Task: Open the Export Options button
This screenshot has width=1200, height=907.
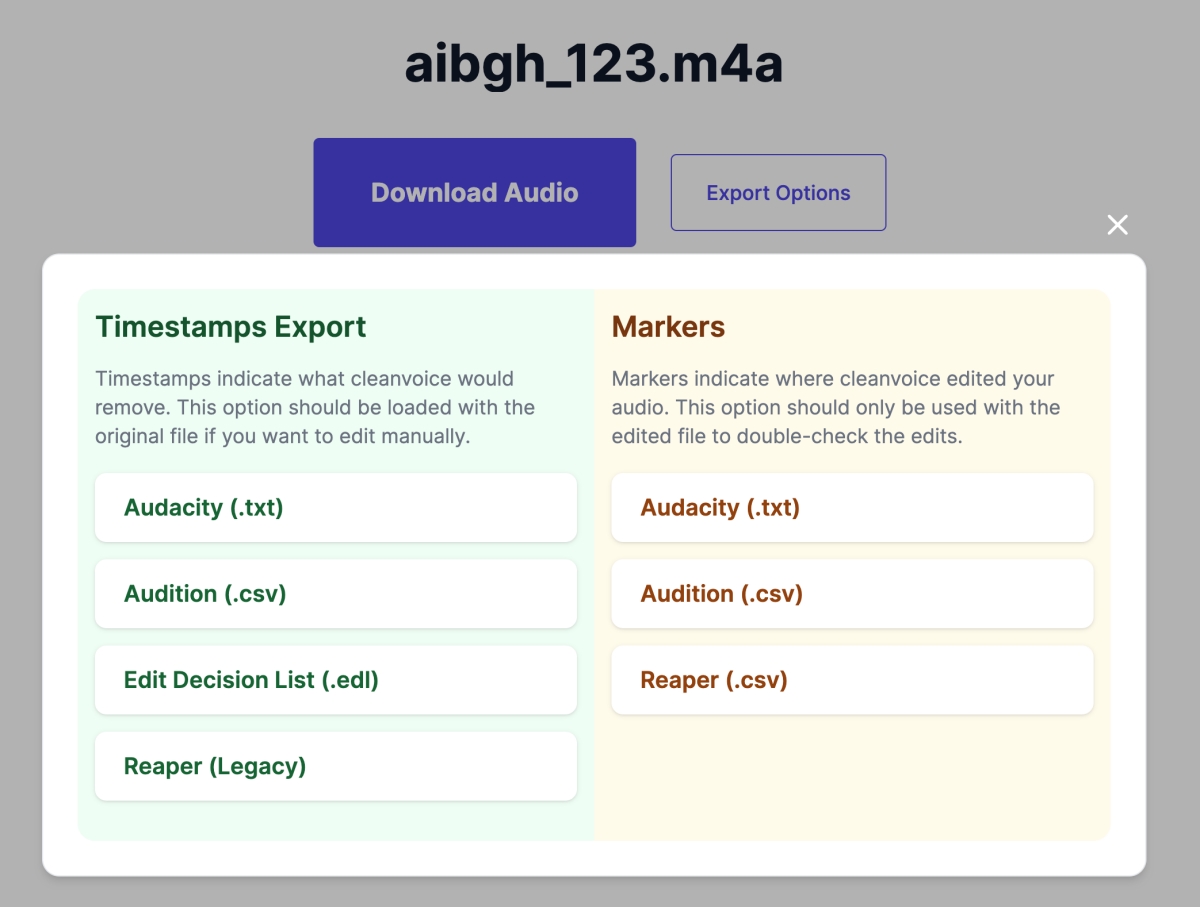Action: click(778, 192)
